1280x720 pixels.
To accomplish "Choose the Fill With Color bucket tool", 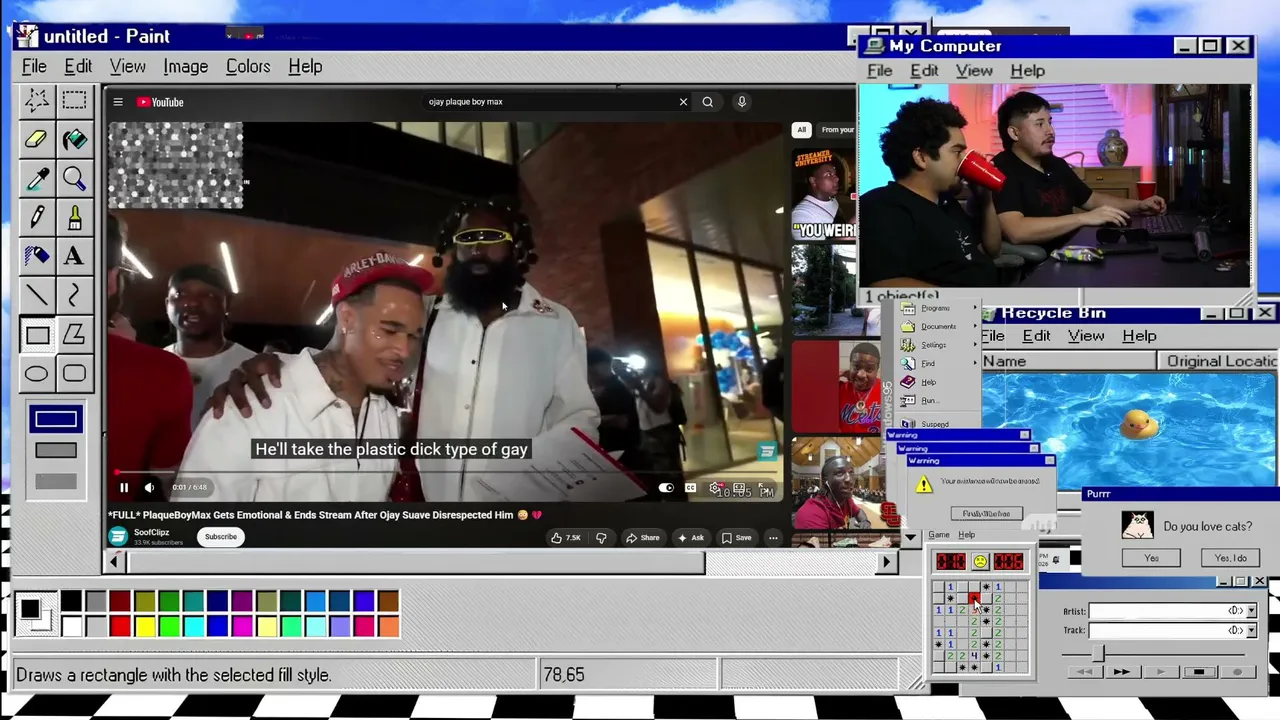I will tap(74, 140).
